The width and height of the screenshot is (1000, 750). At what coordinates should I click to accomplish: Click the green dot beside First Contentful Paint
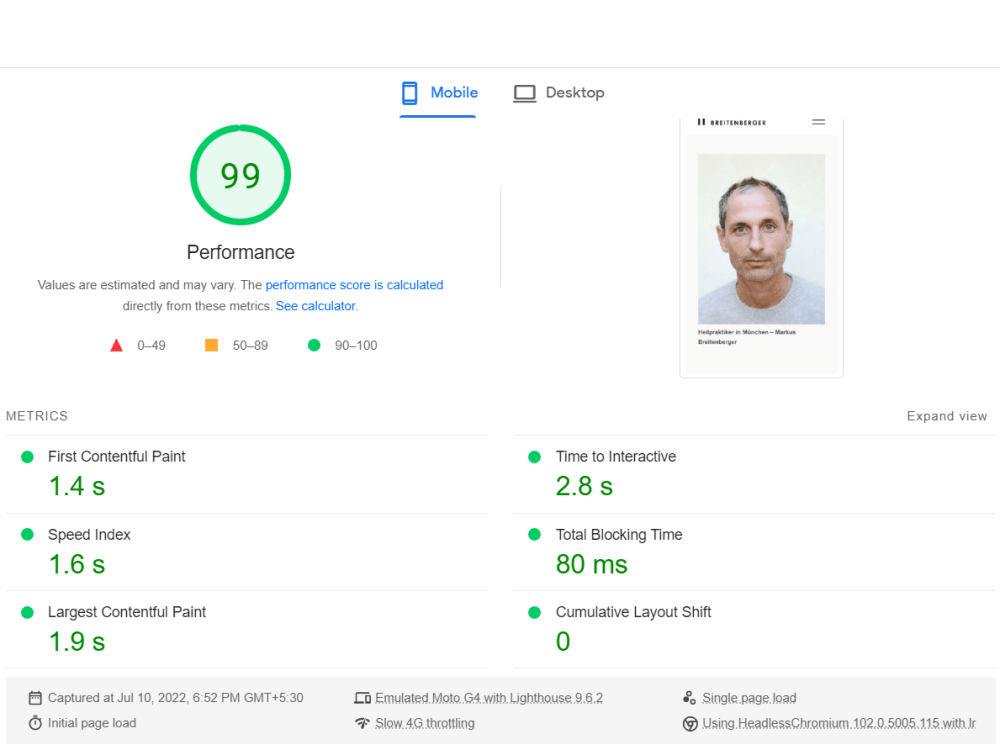pyautogui.click(x=27, y=457)
